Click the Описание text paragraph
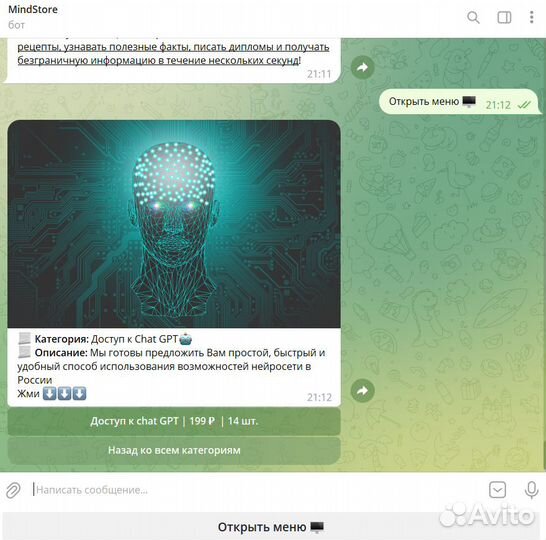 [171, 366]
